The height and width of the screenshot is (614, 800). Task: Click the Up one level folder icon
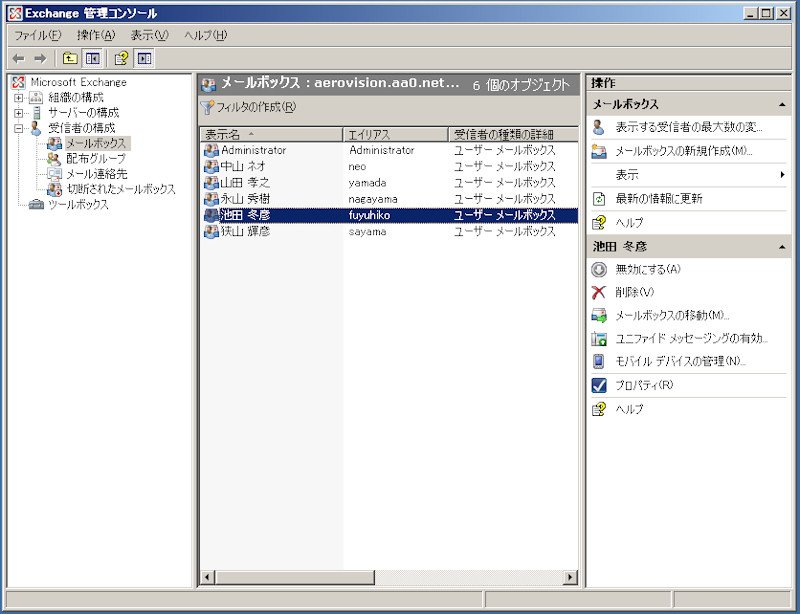70,58
